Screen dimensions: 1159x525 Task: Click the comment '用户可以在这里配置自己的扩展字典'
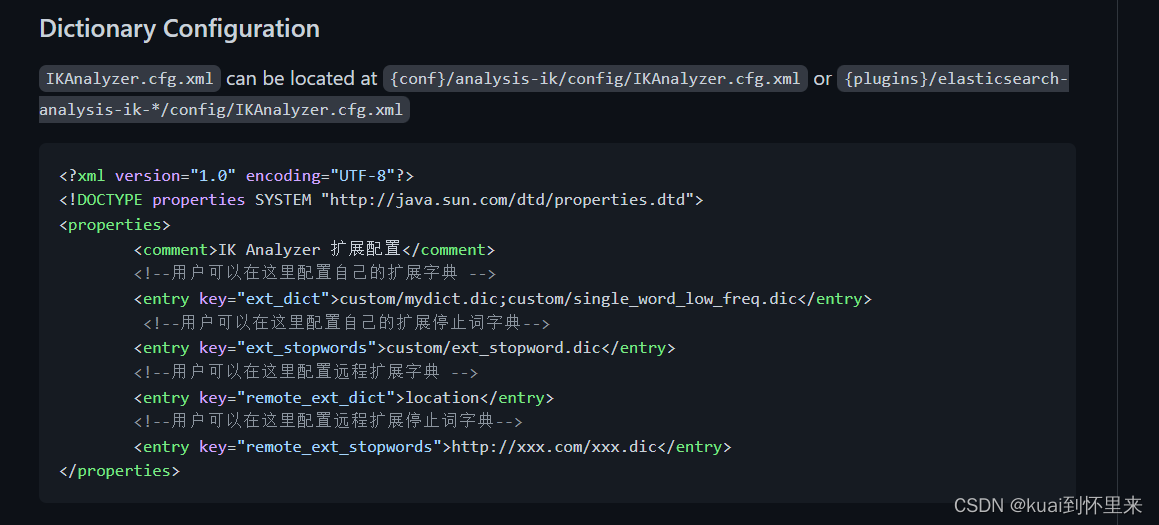pyautogui.click(x=315, y=274)
